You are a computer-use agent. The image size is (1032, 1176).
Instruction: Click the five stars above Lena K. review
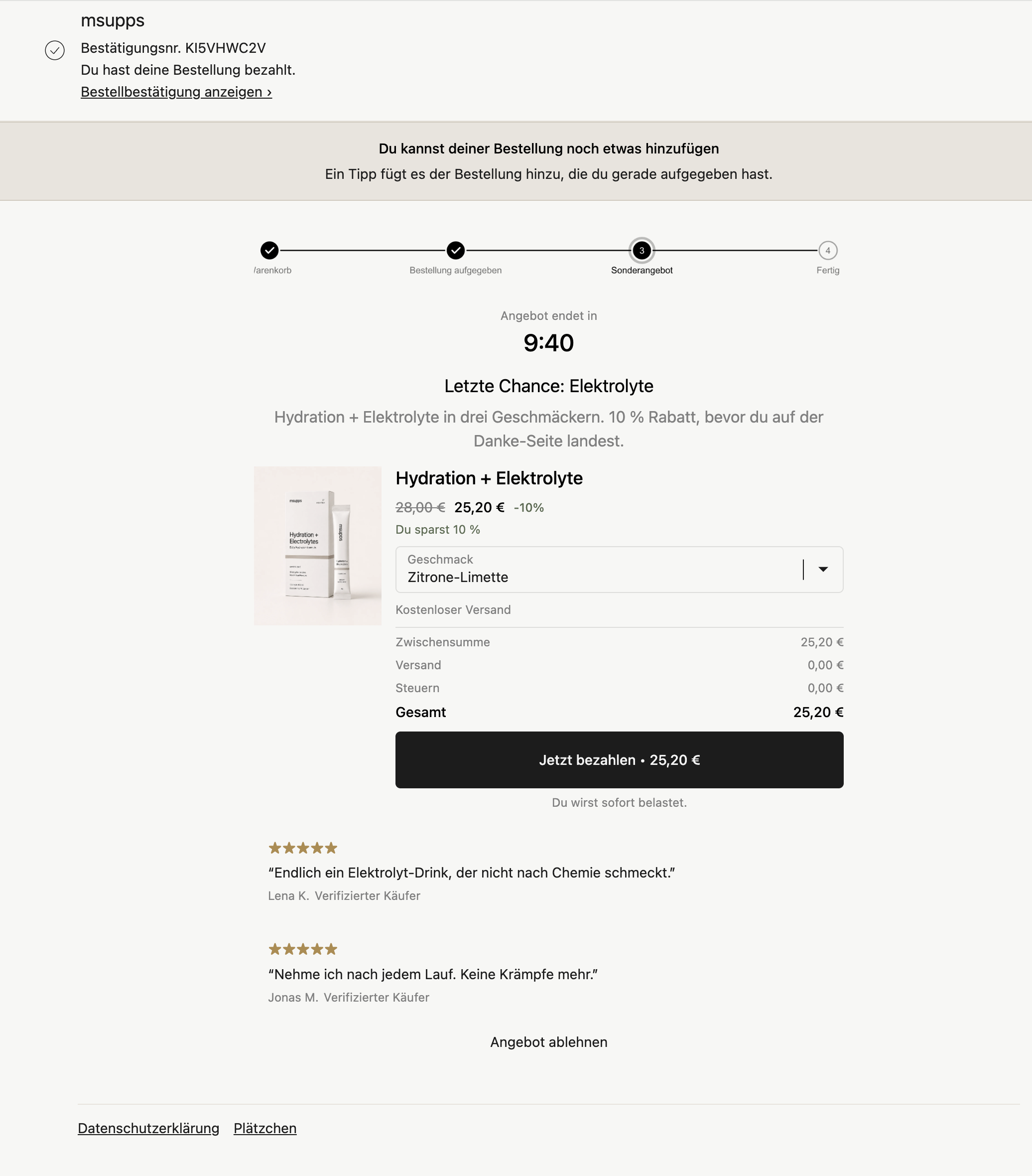coord(303,848)
